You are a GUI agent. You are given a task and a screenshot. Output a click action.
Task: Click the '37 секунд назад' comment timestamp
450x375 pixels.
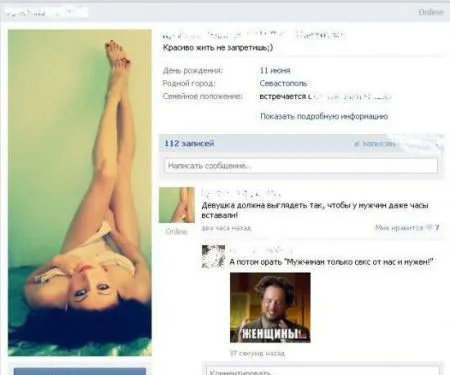tap(257, 353)
